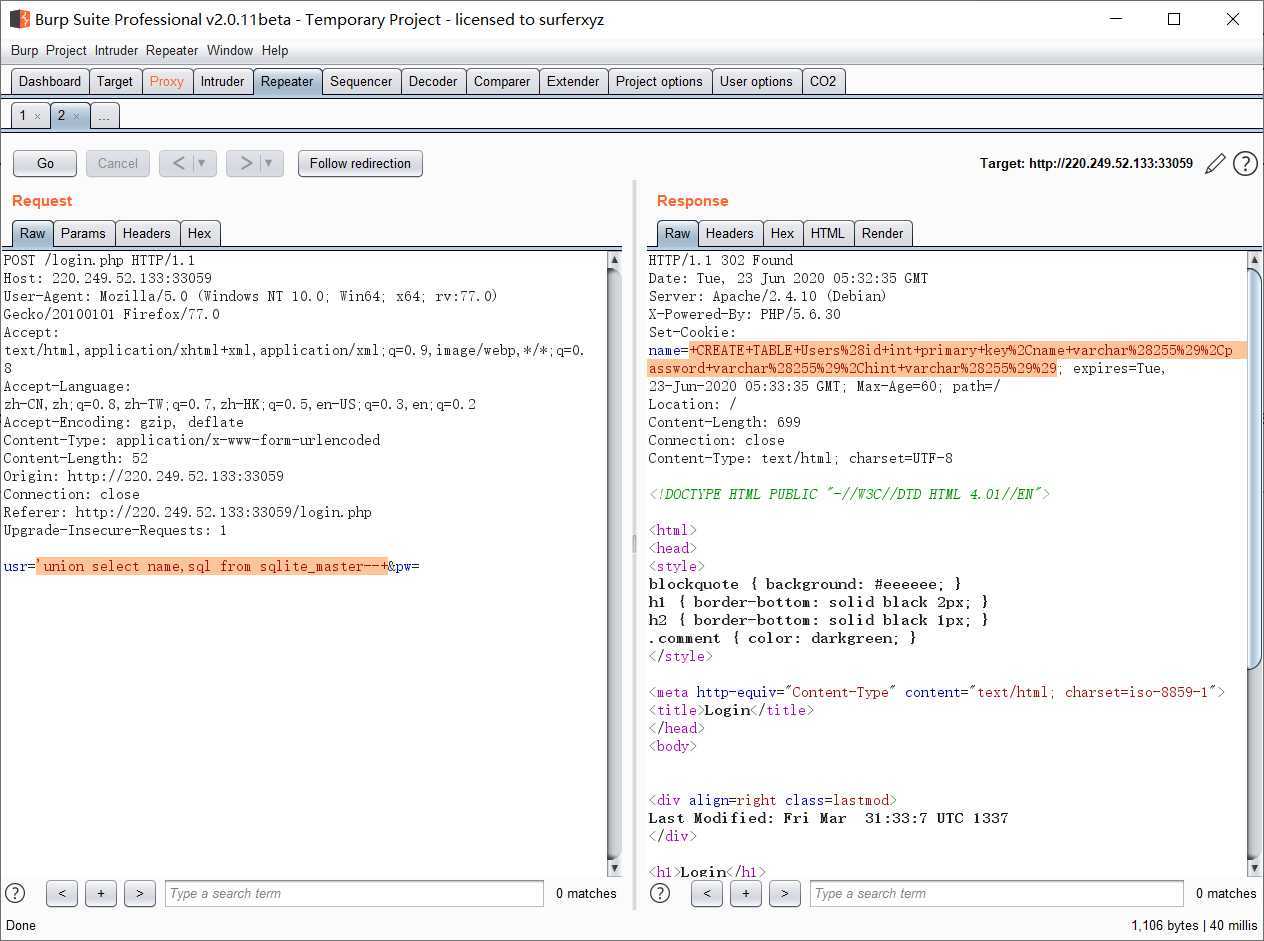Focus the Response search term field
1264x941 pixels.
click(997, 893)
